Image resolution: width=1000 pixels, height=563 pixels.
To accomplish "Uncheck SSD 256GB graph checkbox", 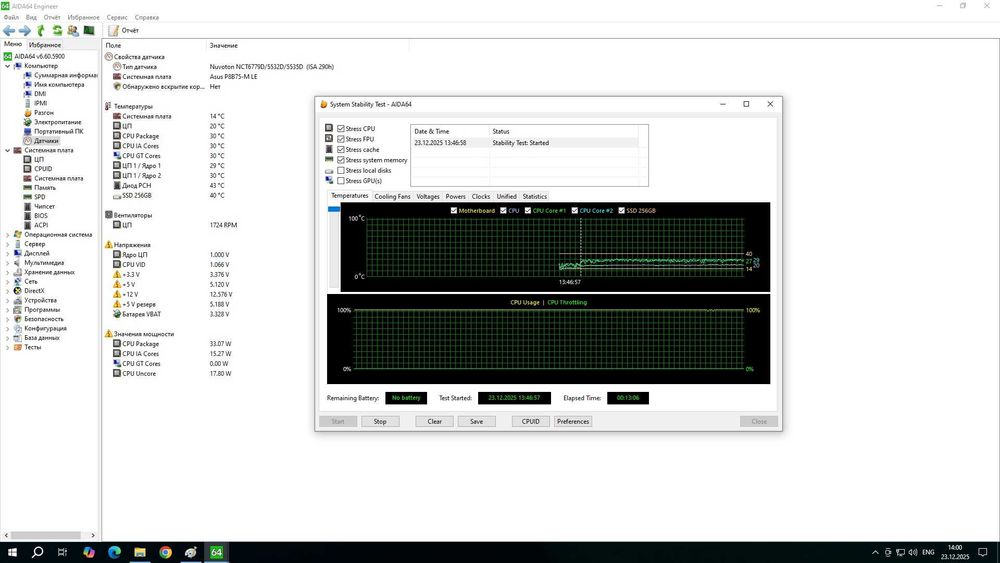I will (621, 210).
